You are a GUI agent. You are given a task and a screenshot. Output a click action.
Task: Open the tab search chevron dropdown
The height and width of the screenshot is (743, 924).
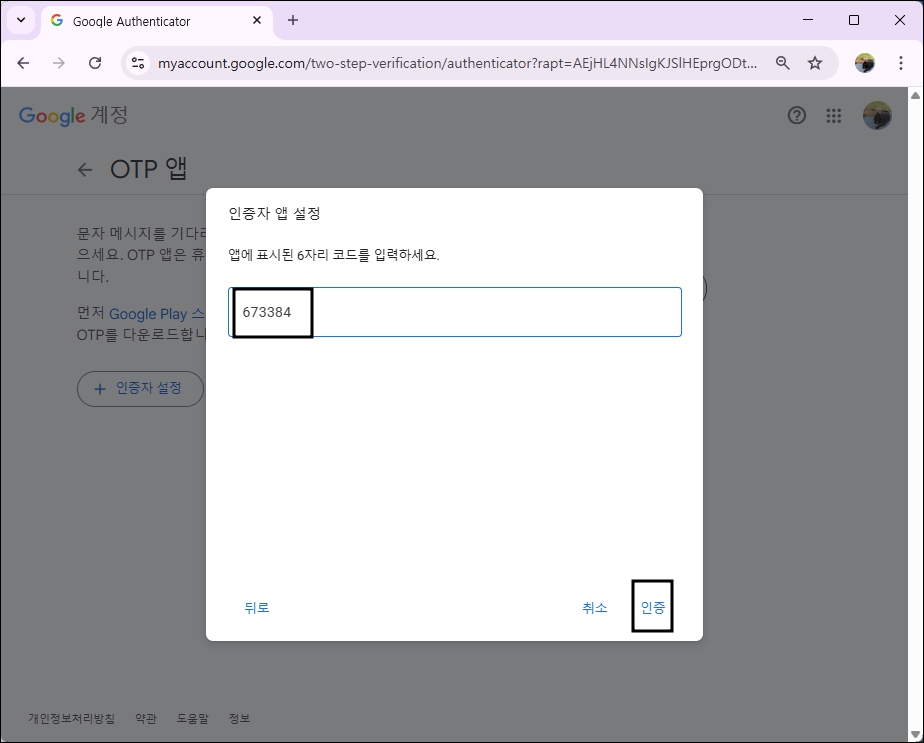pyautogui.click(x=20, y=20)
